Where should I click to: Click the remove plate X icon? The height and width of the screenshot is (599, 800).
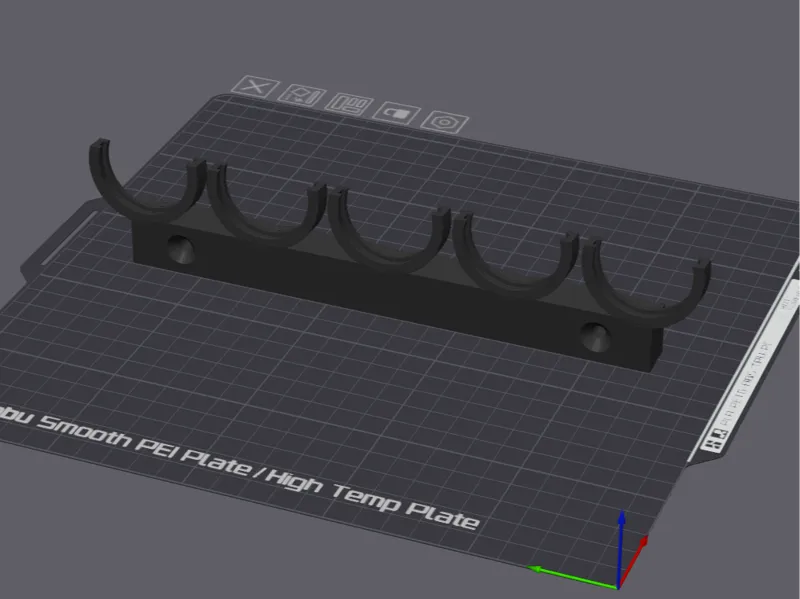pos(255,86)
